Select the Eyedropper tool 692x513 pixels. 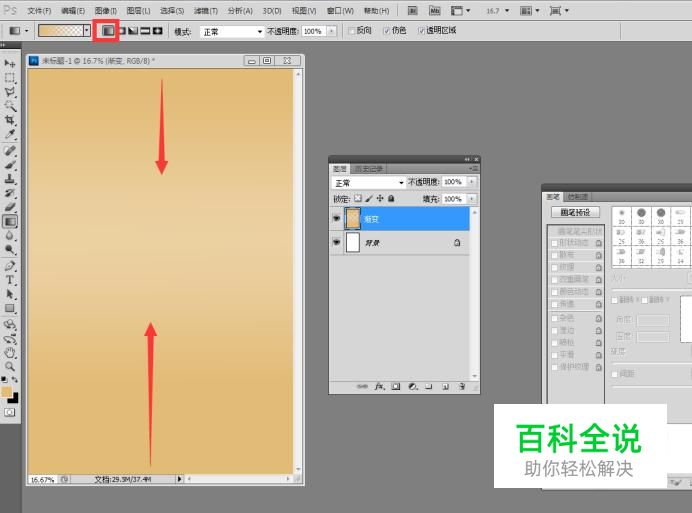point(9,134)
